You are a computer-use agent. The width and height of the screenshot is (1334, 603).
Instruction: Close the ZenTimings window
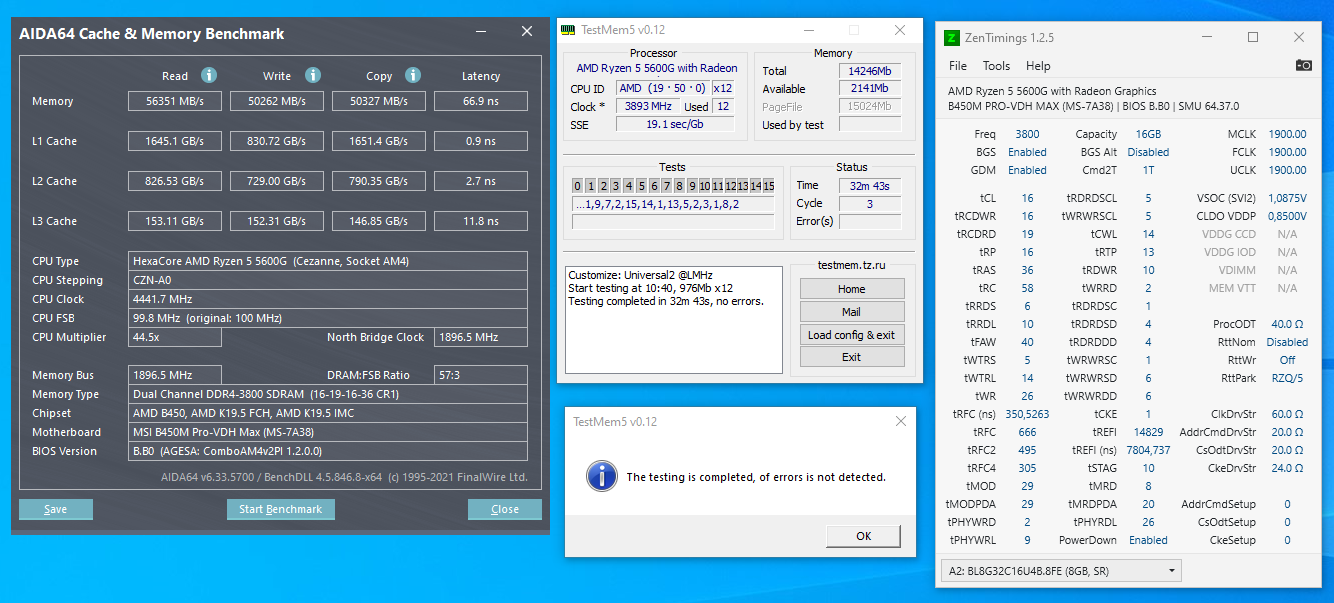coord(1299,37)
